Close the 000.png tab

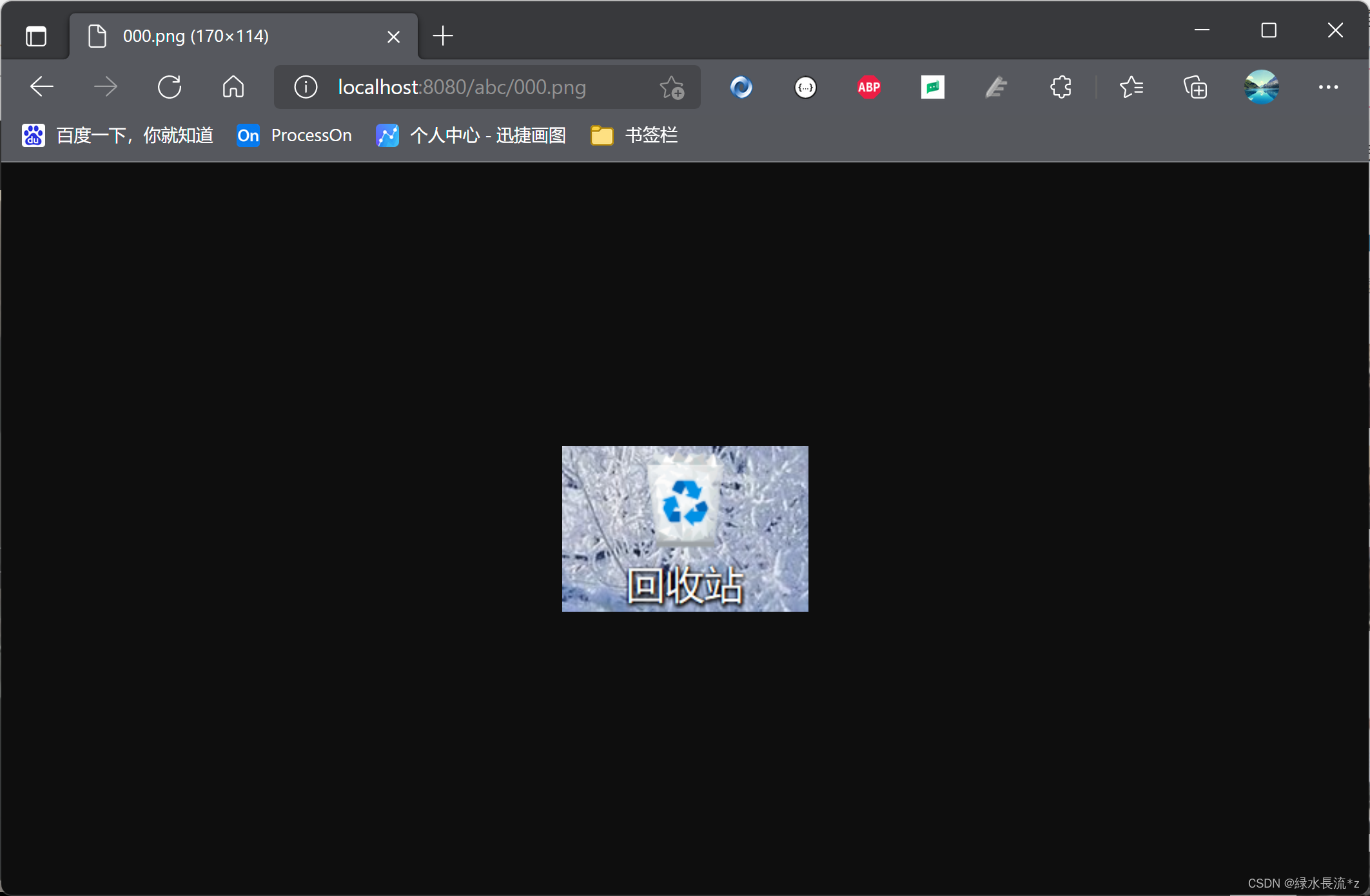tap(393, 37)
